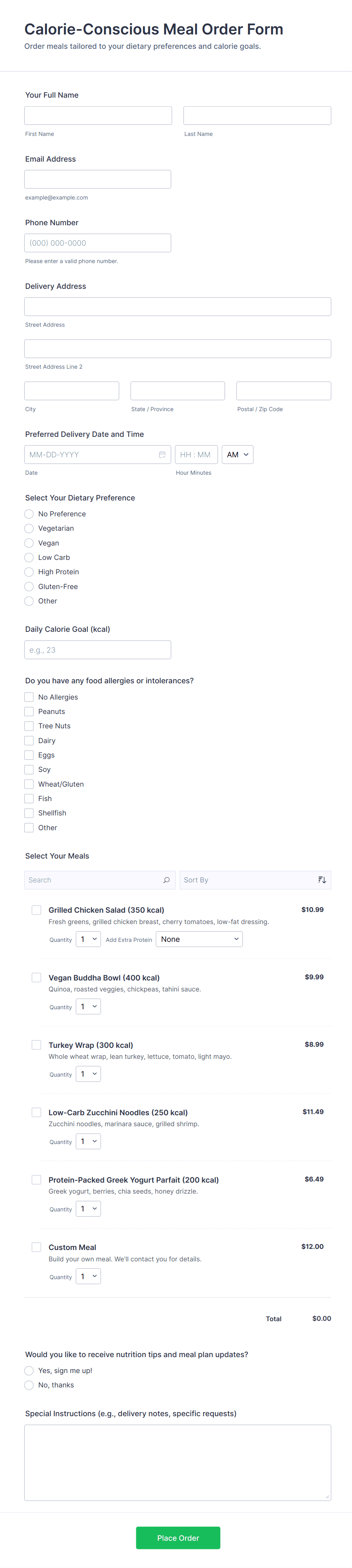Click the Daily Calorie Goal field
This screenshot has height=1568, width=352.
point(97,650)
